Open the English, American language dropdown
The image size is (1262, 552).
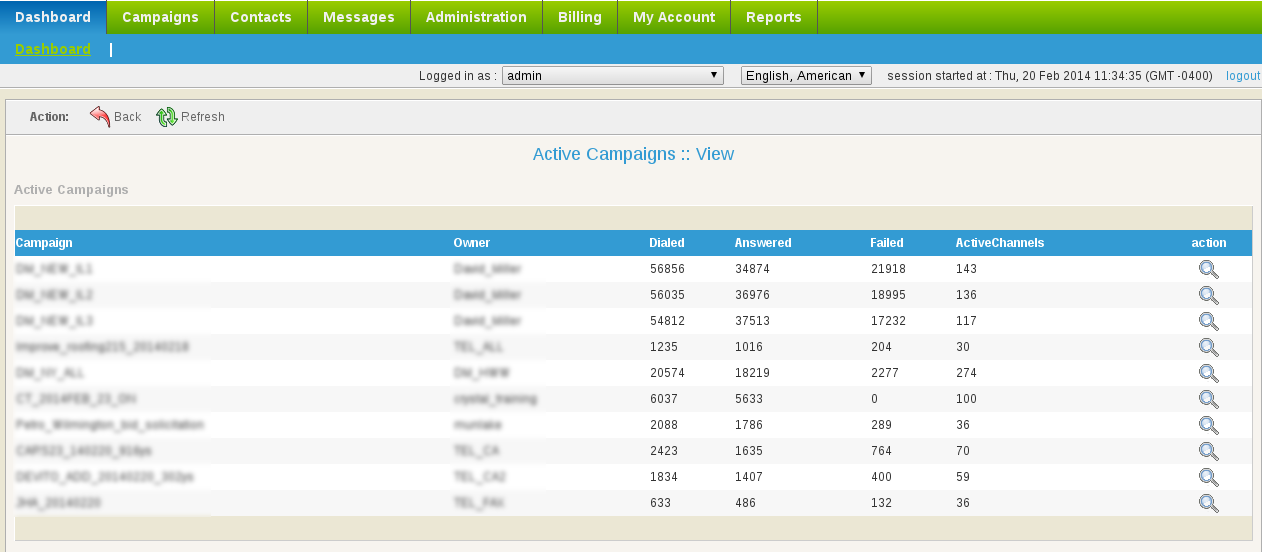806,76
